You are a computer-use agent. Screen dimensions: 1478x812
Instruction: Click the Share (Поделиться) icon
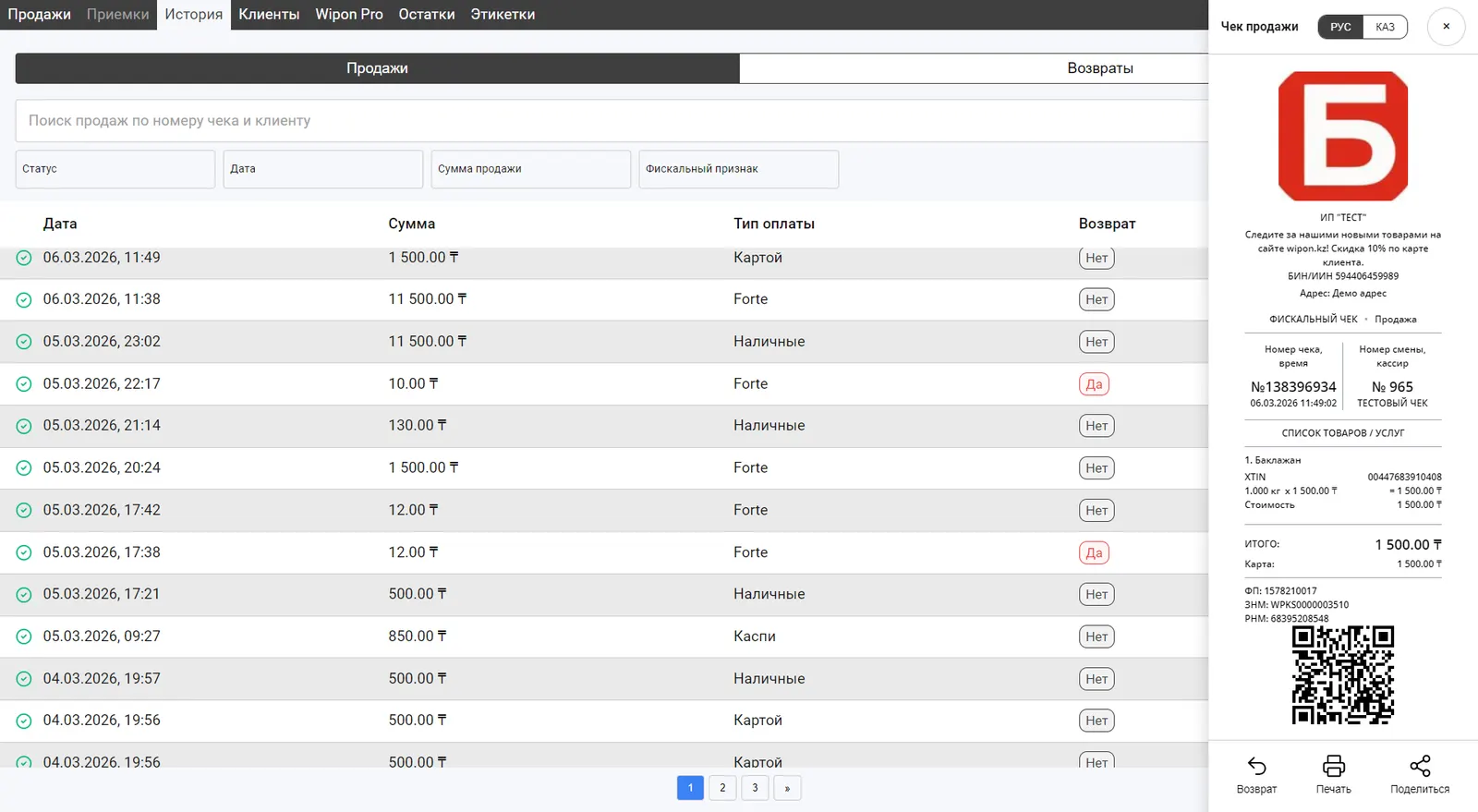pos(1420,766)
